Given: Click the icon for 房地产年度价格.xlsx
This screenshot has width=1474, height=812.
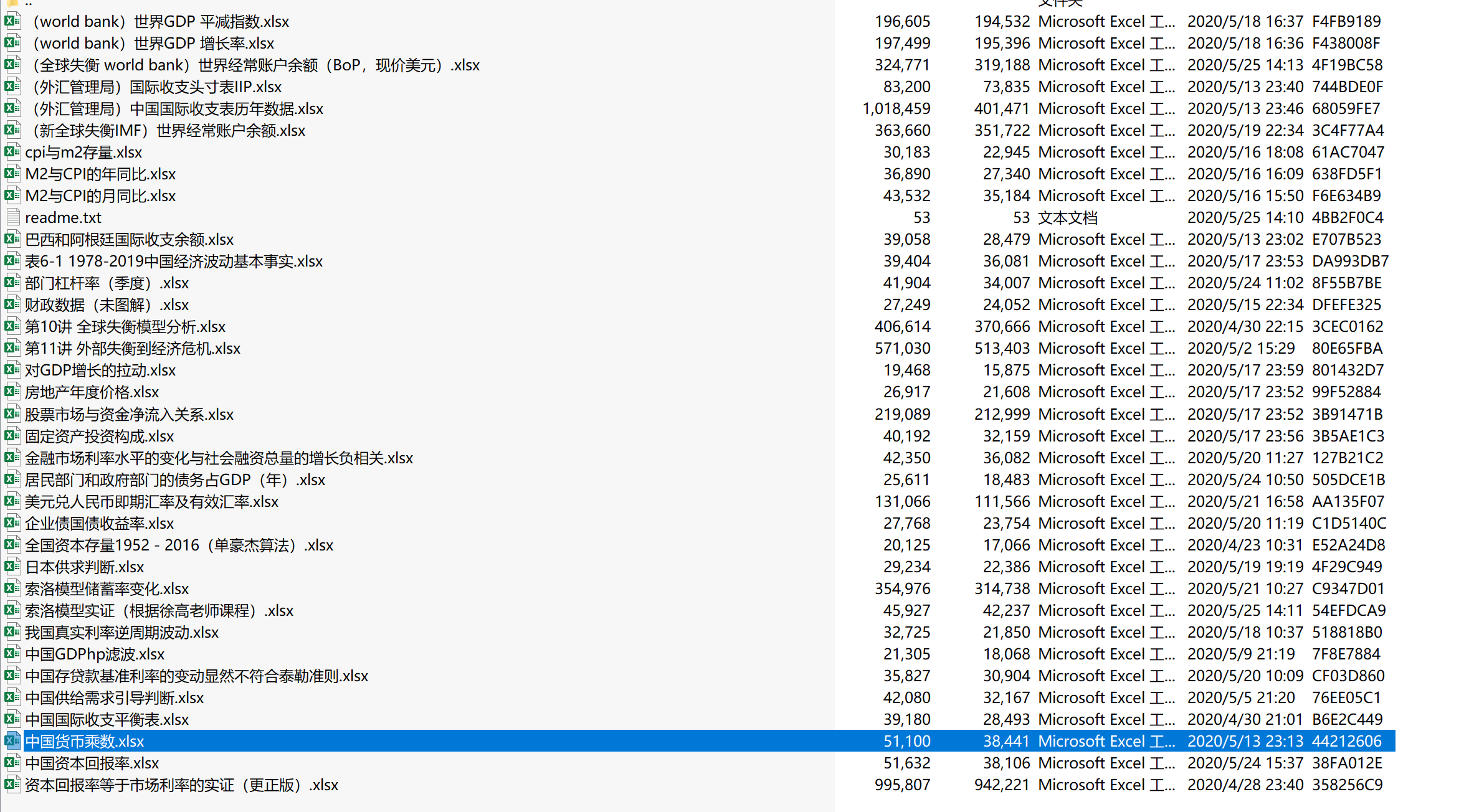Looking at the screenshot, I should [12, 392].
